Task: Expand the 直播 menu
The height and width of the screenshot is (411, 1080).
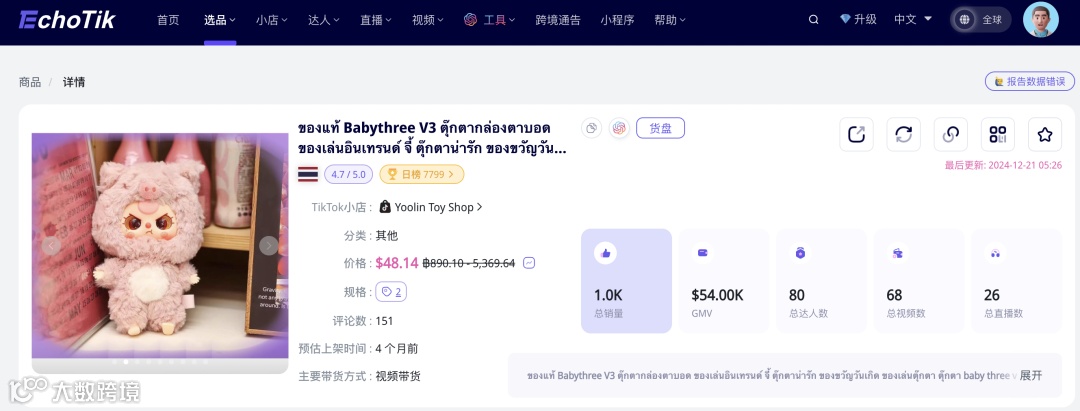Action: coord(376,21)
